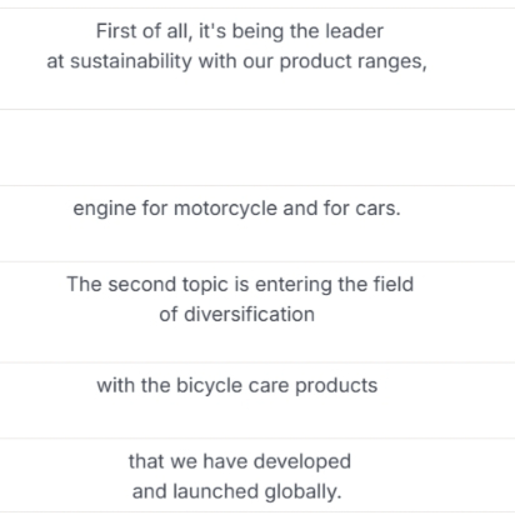Select line "The second topic is entering the field"
The width and height of the screenshot is (515, 513).
point(240,284)
